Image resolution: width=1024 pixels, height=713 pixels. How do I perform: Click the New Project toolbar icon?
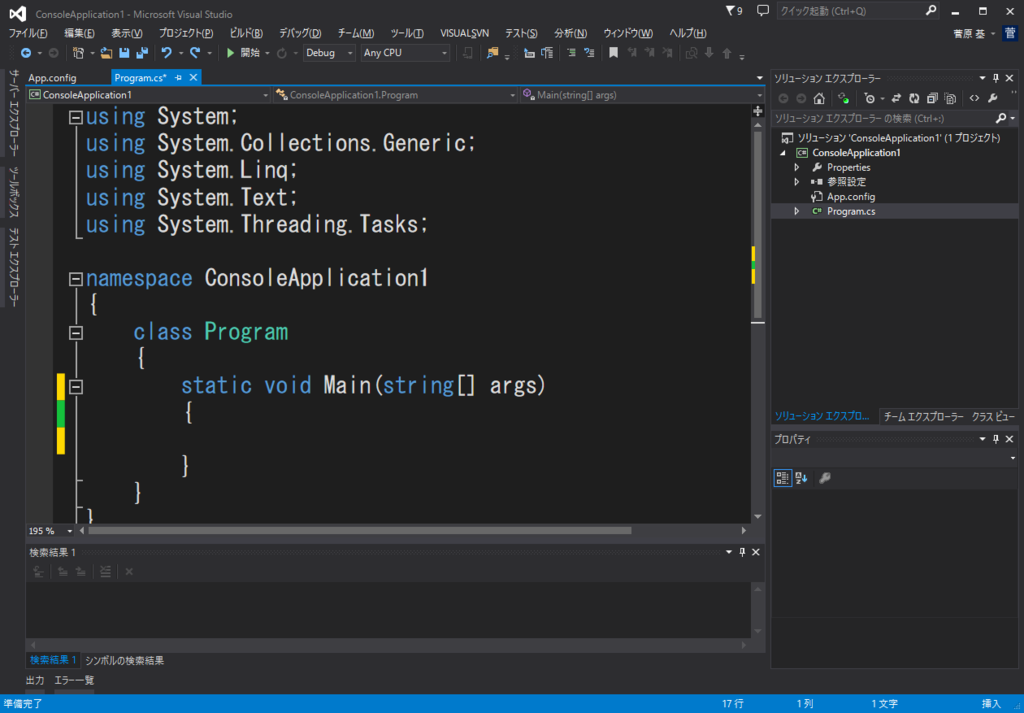pyautogui.click(x=78, y=53)
